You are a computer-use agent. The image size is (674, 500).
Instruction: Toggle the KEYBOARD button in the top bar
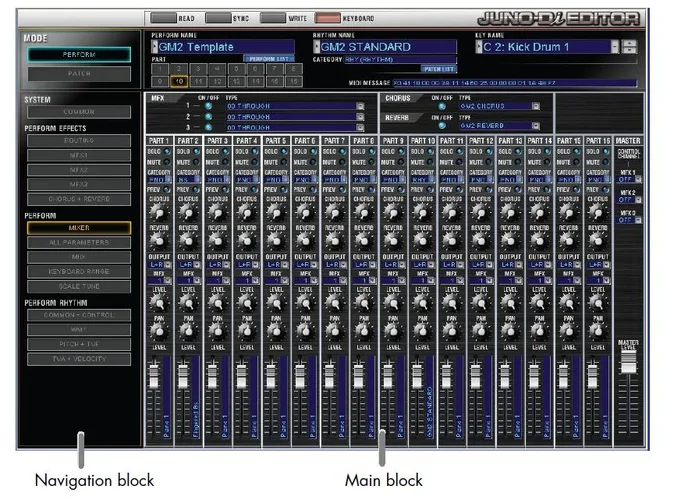tap(328, 18)
